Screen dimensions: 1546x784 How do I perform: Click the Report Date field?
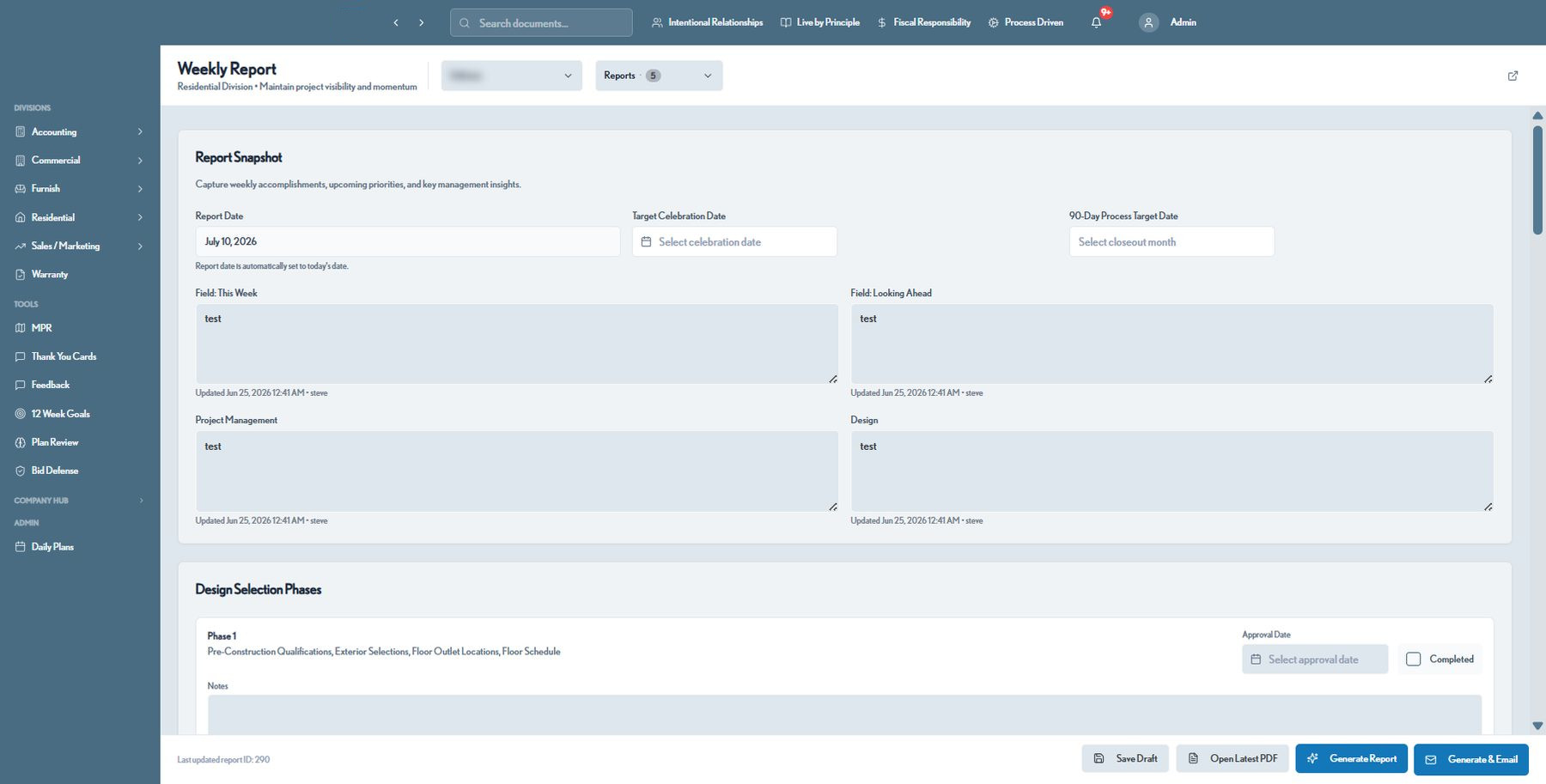point(408,241)
